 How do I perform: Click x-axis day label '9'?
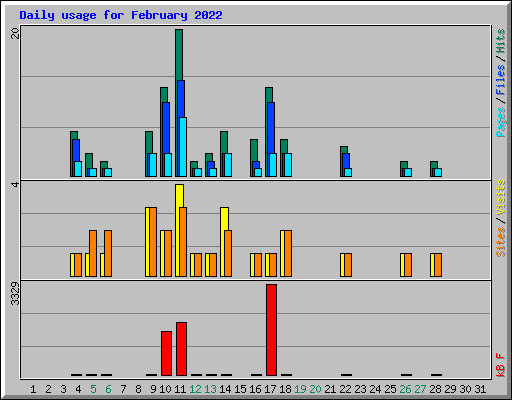point(153,389)
